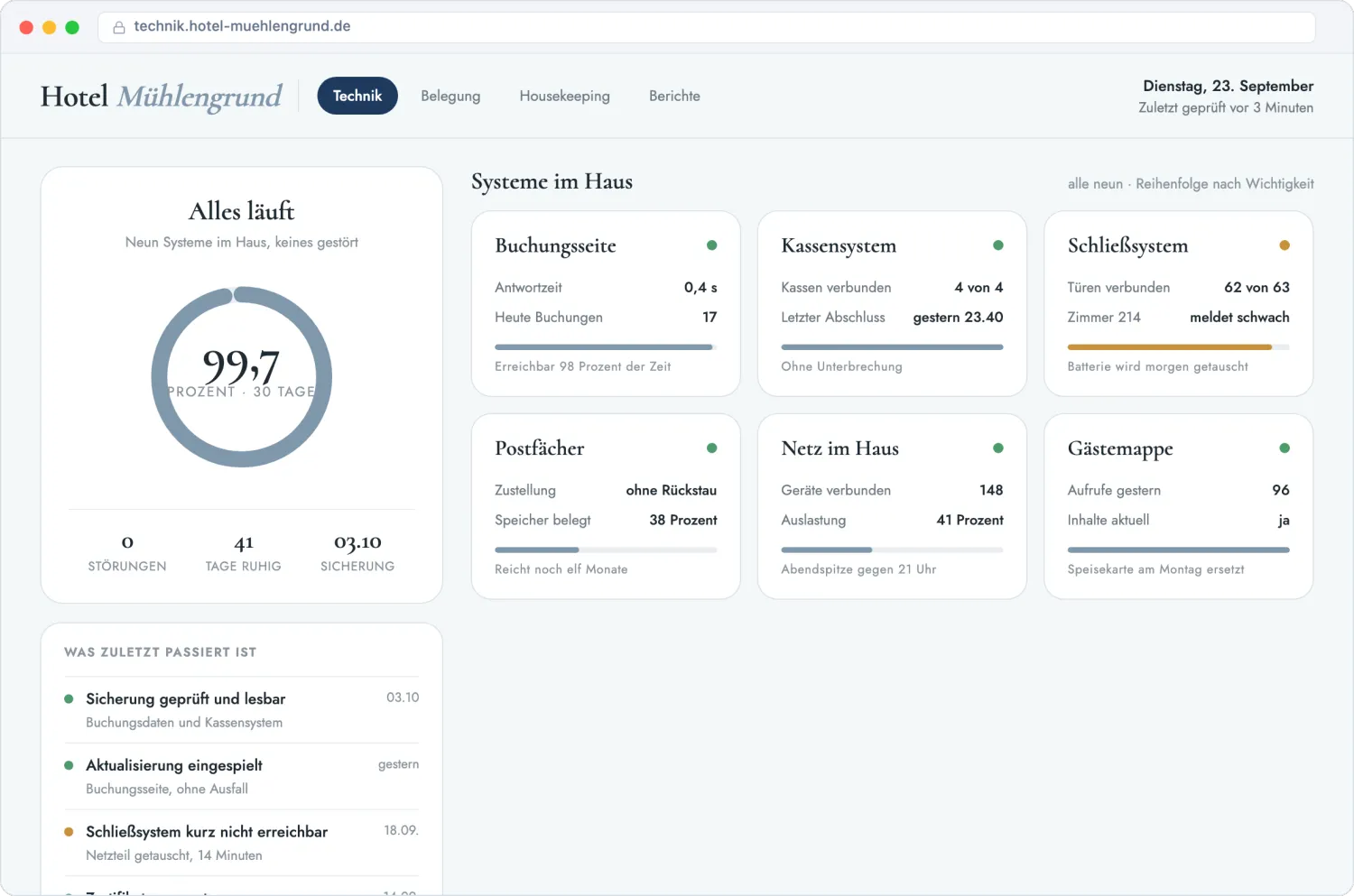The image size is (1354, 896).
Task: Click the green status dot on Netz im Haus card
Action: tap(998, 448)
